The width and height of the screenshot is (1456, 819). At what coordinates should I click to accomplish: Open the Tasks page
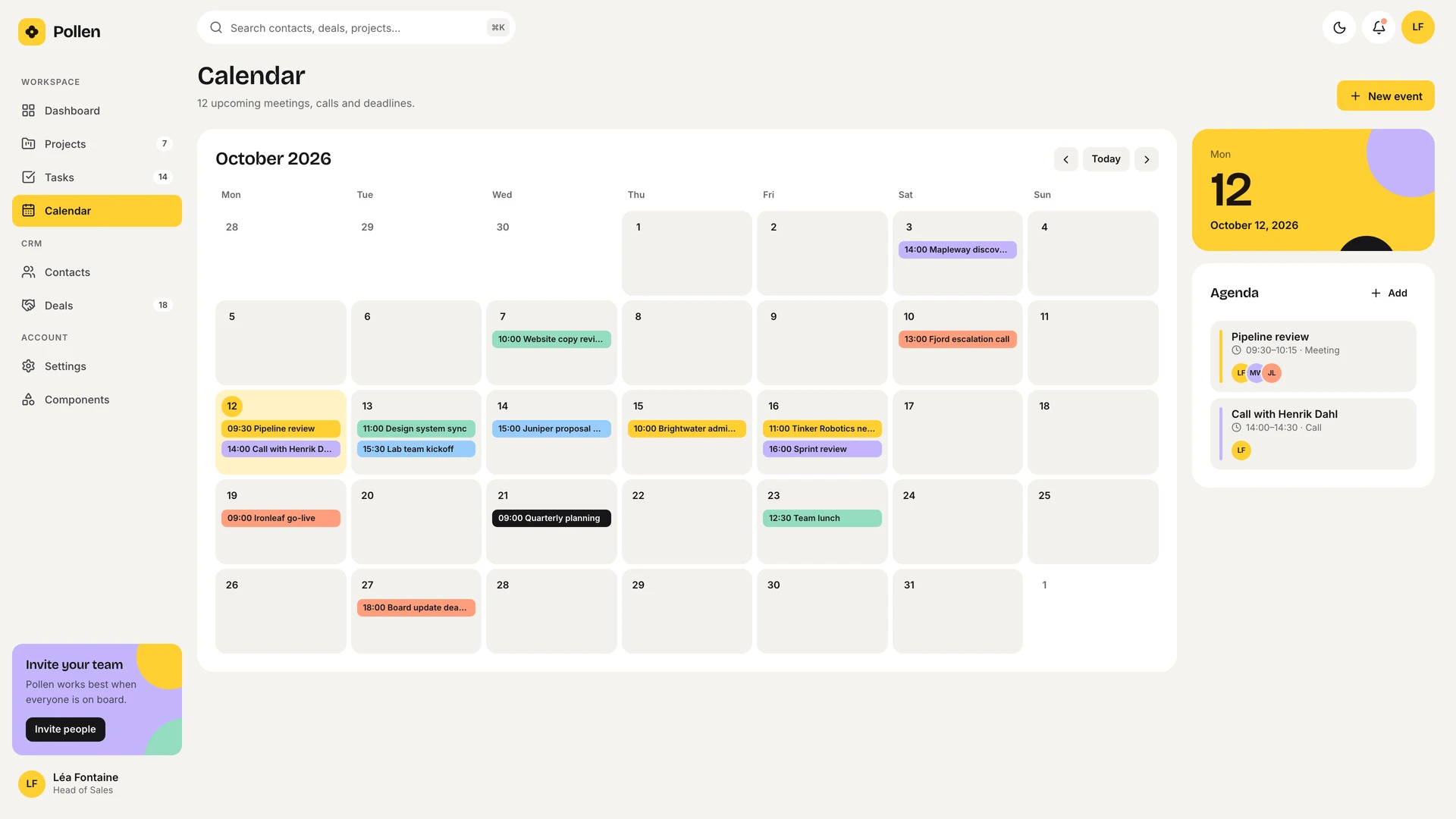(97, 177)
